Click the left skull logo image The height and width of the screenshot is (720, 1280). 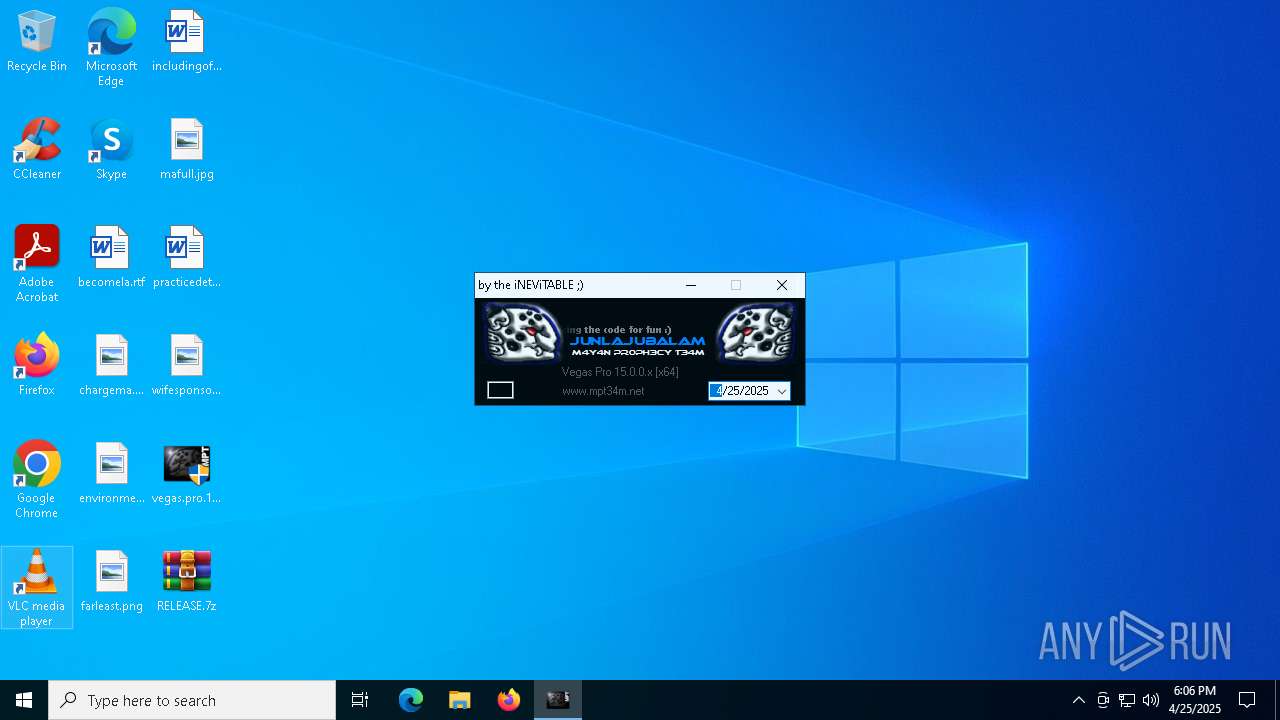point(524,332)
